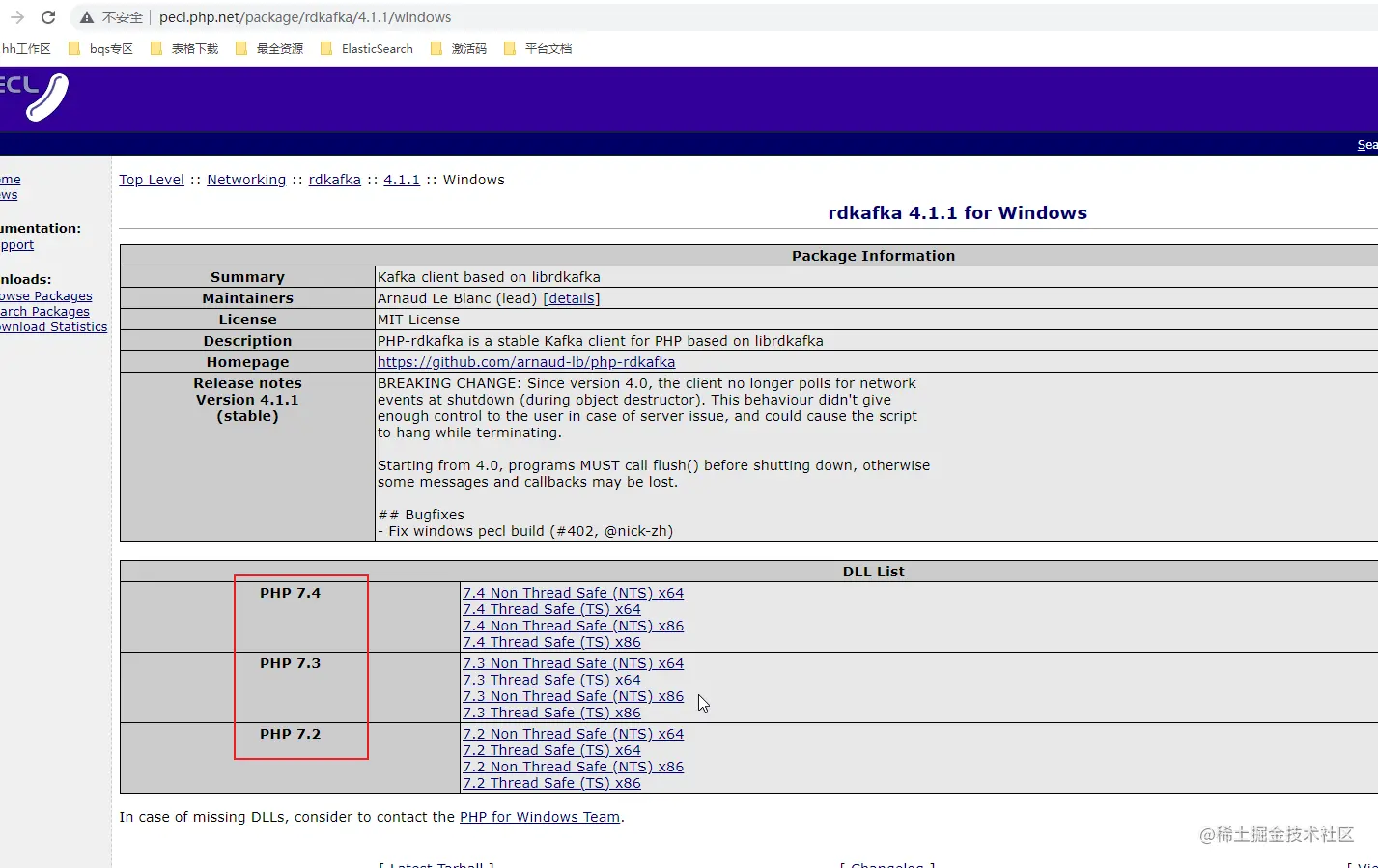Reload the current page

(47, 16)
